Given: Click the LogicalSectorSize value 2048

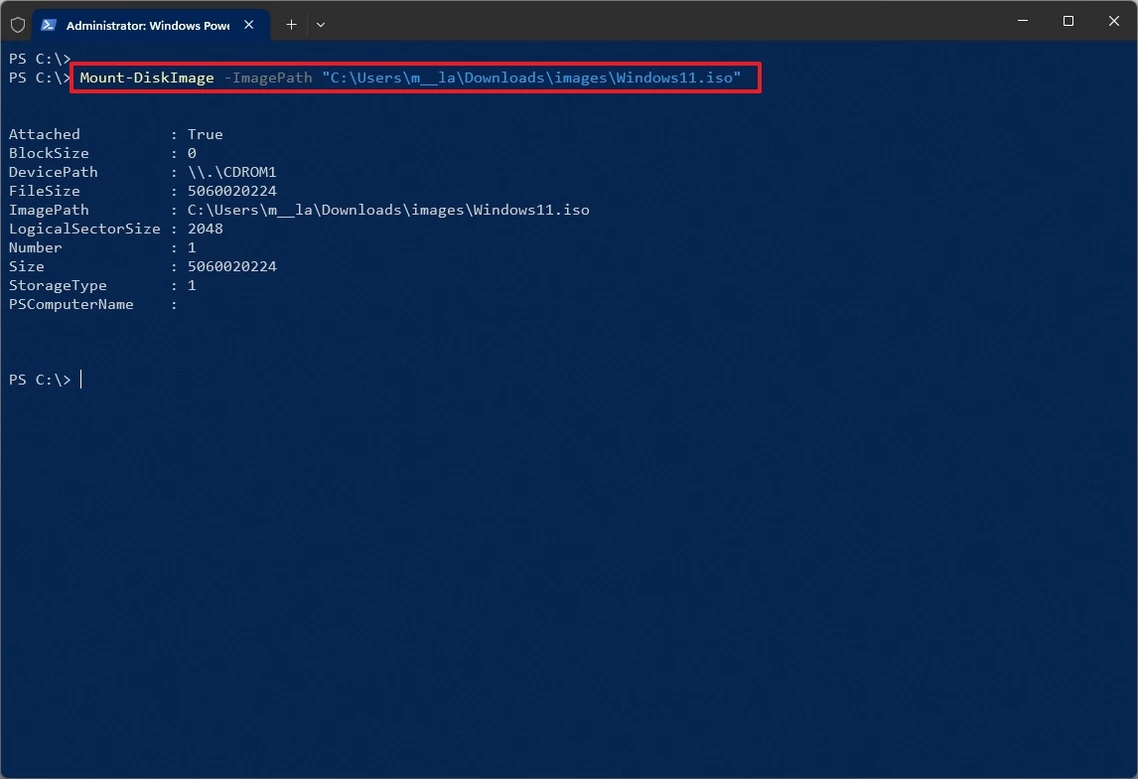Looking at the screenshot, I should (x=205, y=229).
